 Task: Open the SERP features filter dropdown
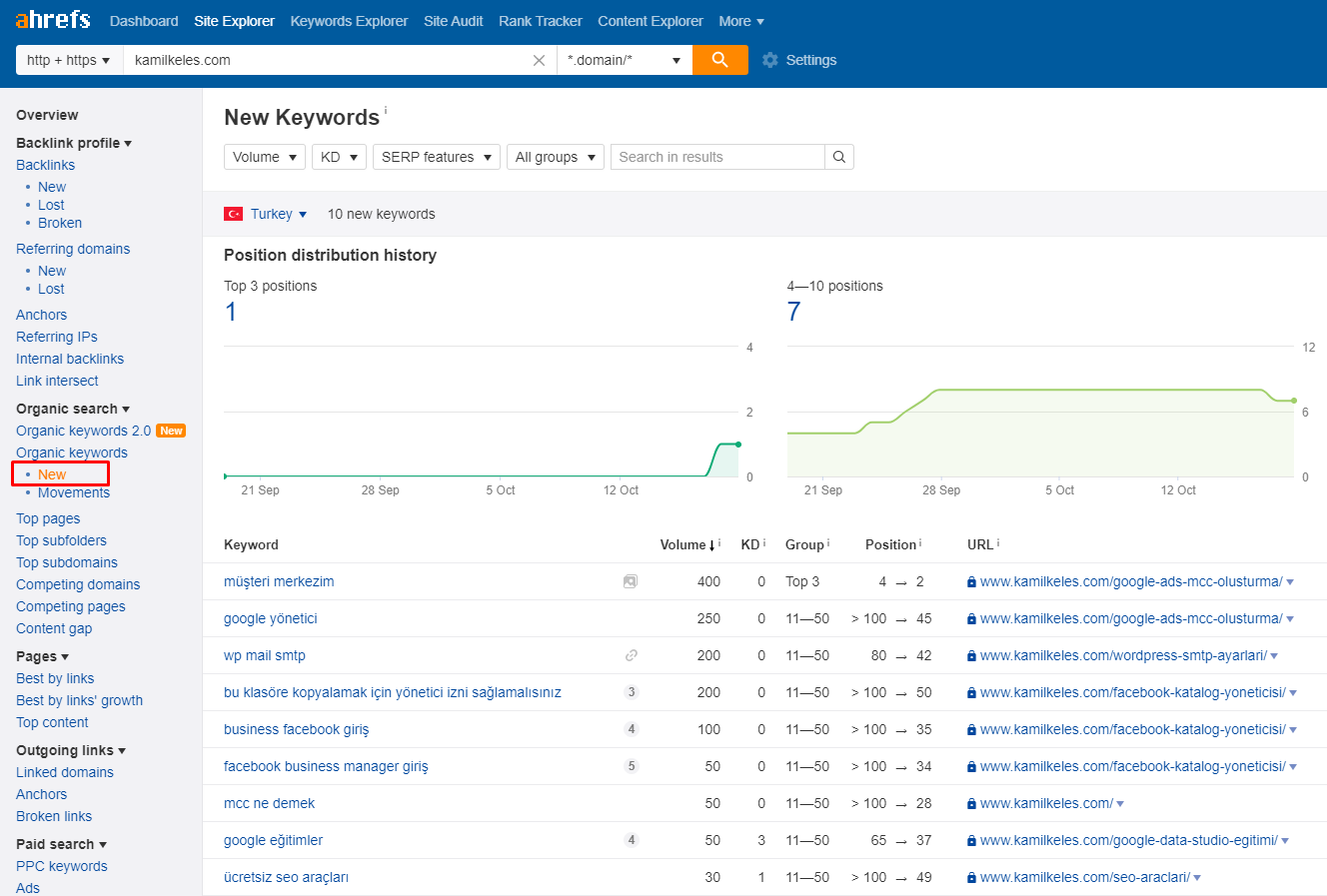click(x=437, y=157)
